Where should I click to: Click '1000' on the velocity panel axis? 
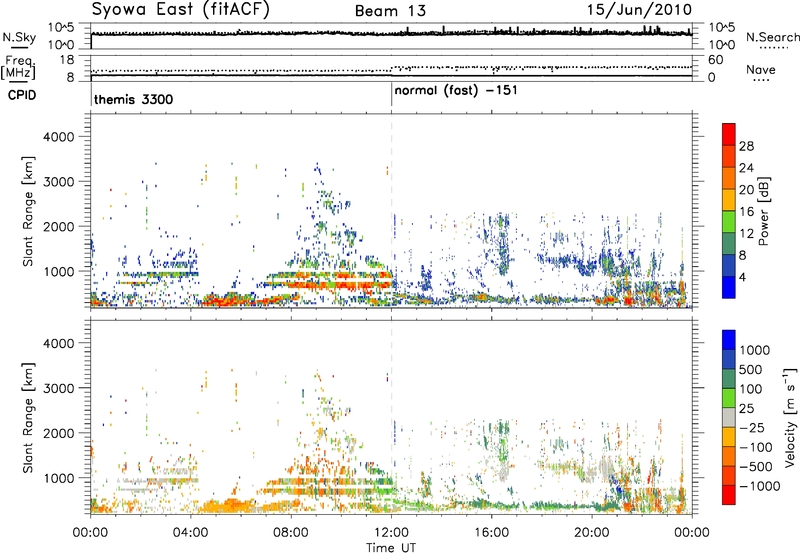(x=58, y=478)
